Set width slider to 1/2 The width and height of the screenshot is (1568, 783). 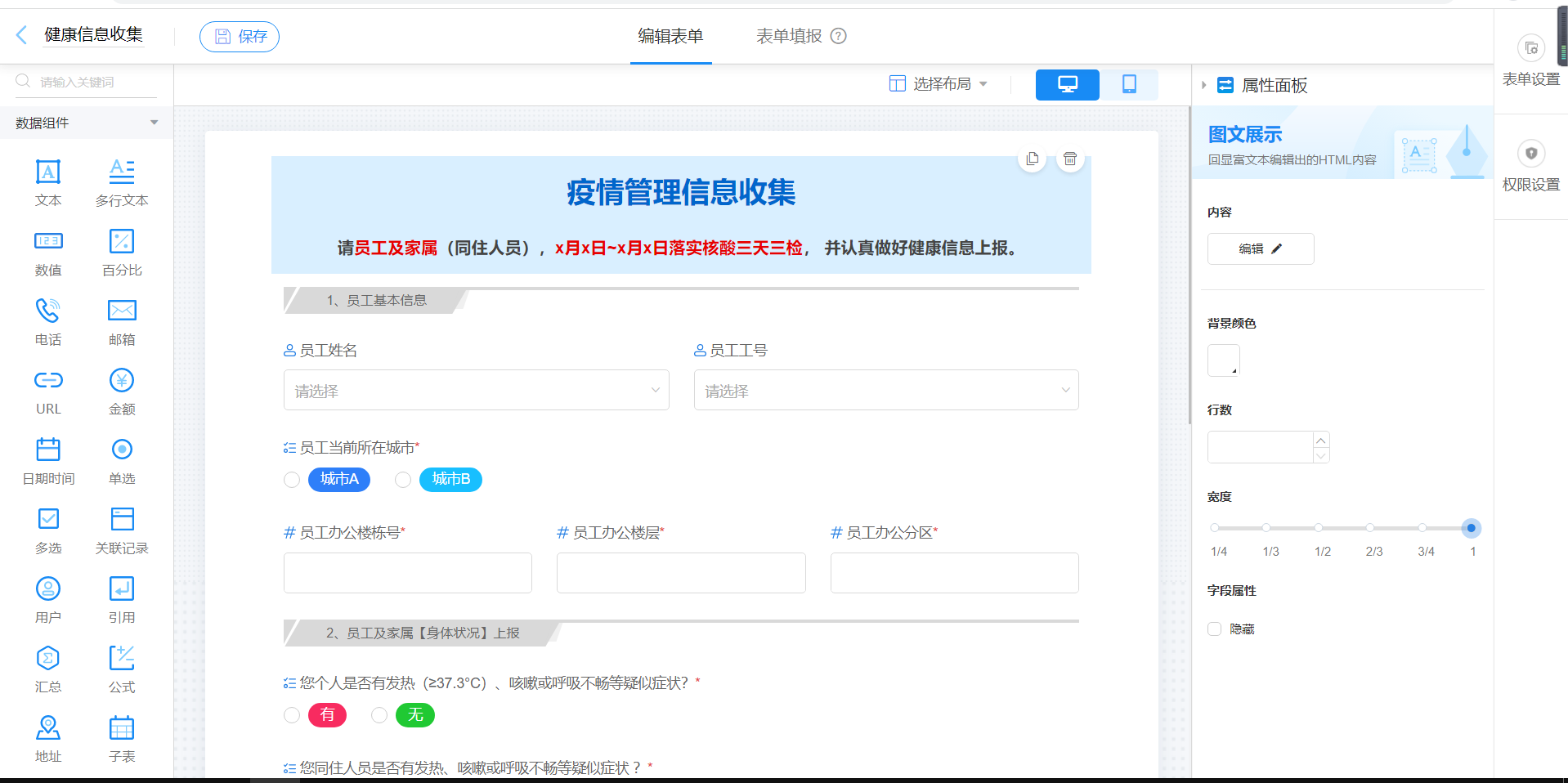point(1319,528)
